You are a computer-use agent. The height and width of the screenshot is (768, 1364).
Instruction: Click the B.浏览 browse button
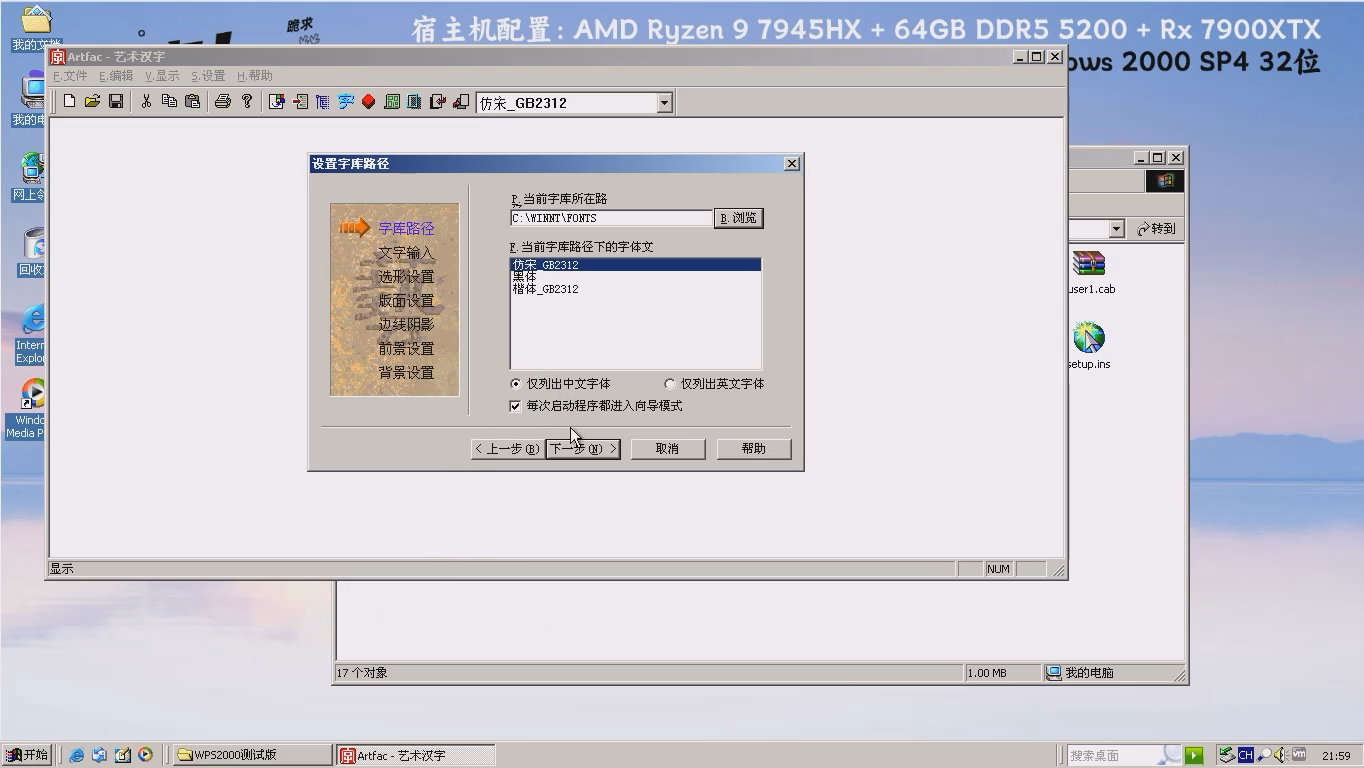point(739,218)
